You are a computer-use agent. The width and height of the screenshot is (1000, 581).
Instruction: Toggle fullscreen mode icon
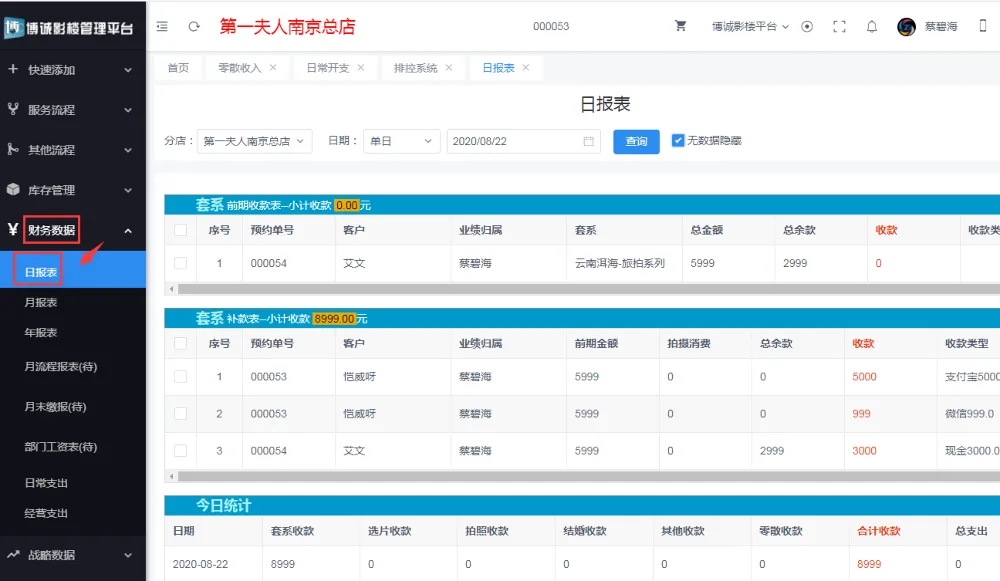[x=839, y=27]
